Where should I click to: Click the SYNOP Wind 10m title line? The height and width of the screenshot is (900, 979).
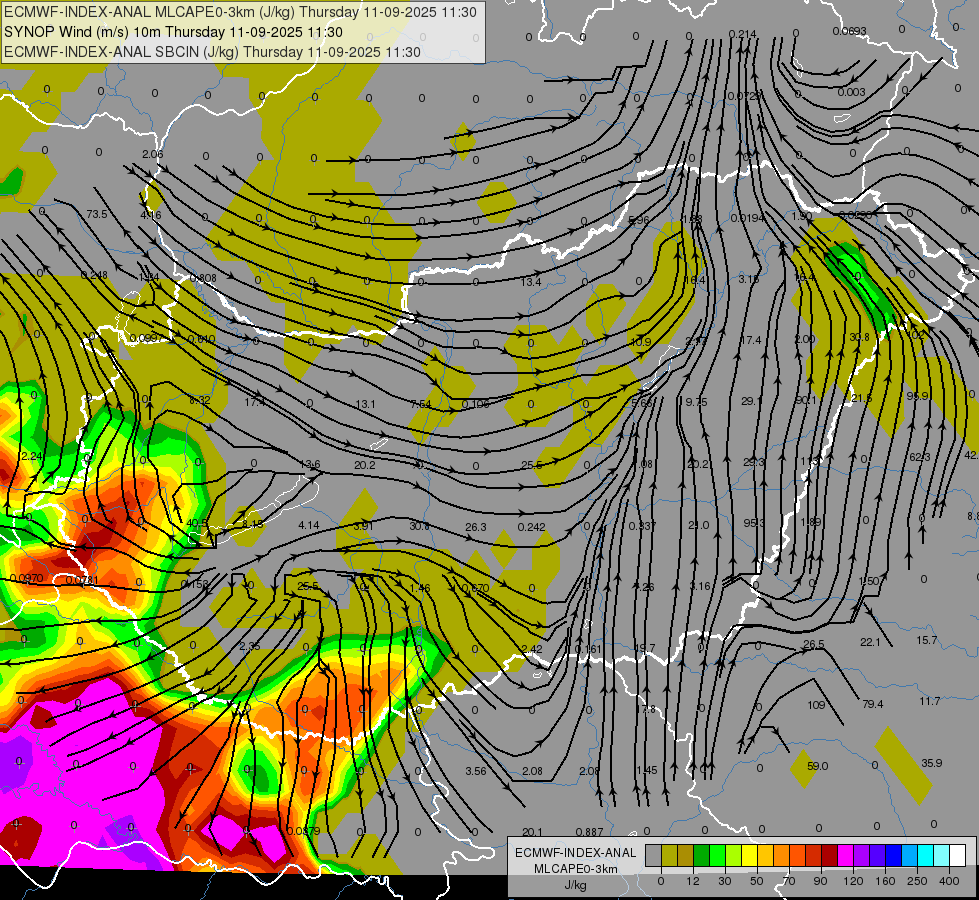[x=173, y=32]
